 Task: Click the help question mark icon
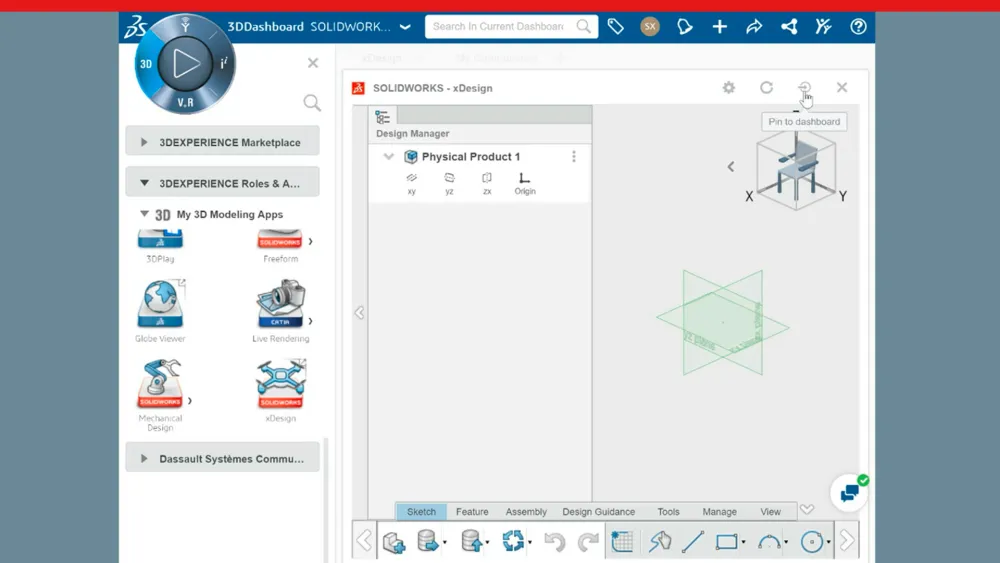pos(858,26)
